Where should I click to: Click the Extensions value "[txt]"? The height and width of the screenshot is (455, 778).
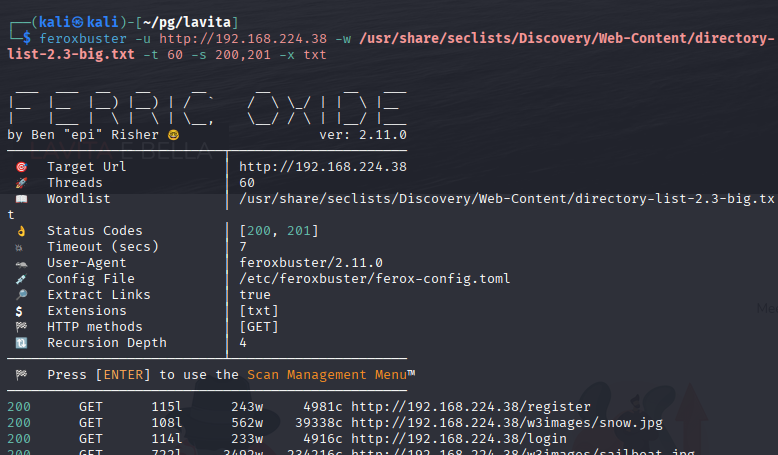[x=259, y=311]
